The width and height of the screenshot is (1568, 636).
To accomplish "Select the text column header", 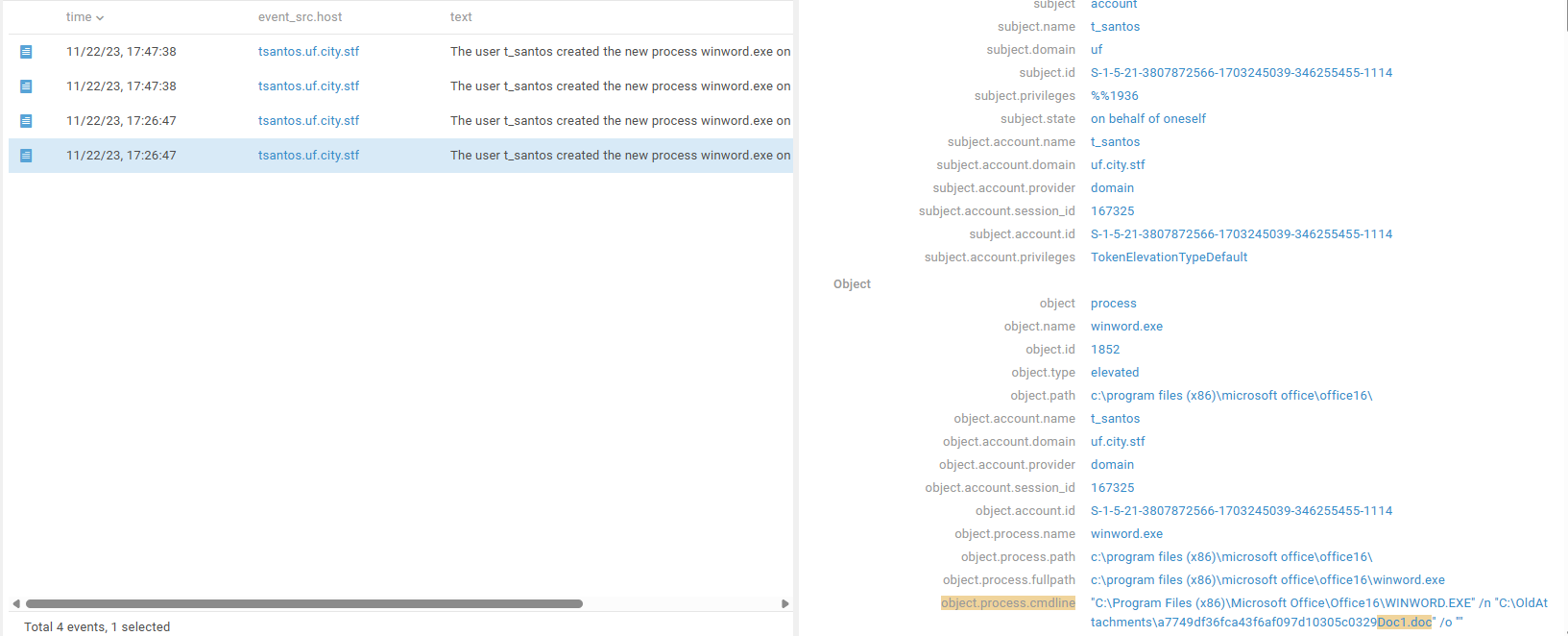I will click(461, 17).
